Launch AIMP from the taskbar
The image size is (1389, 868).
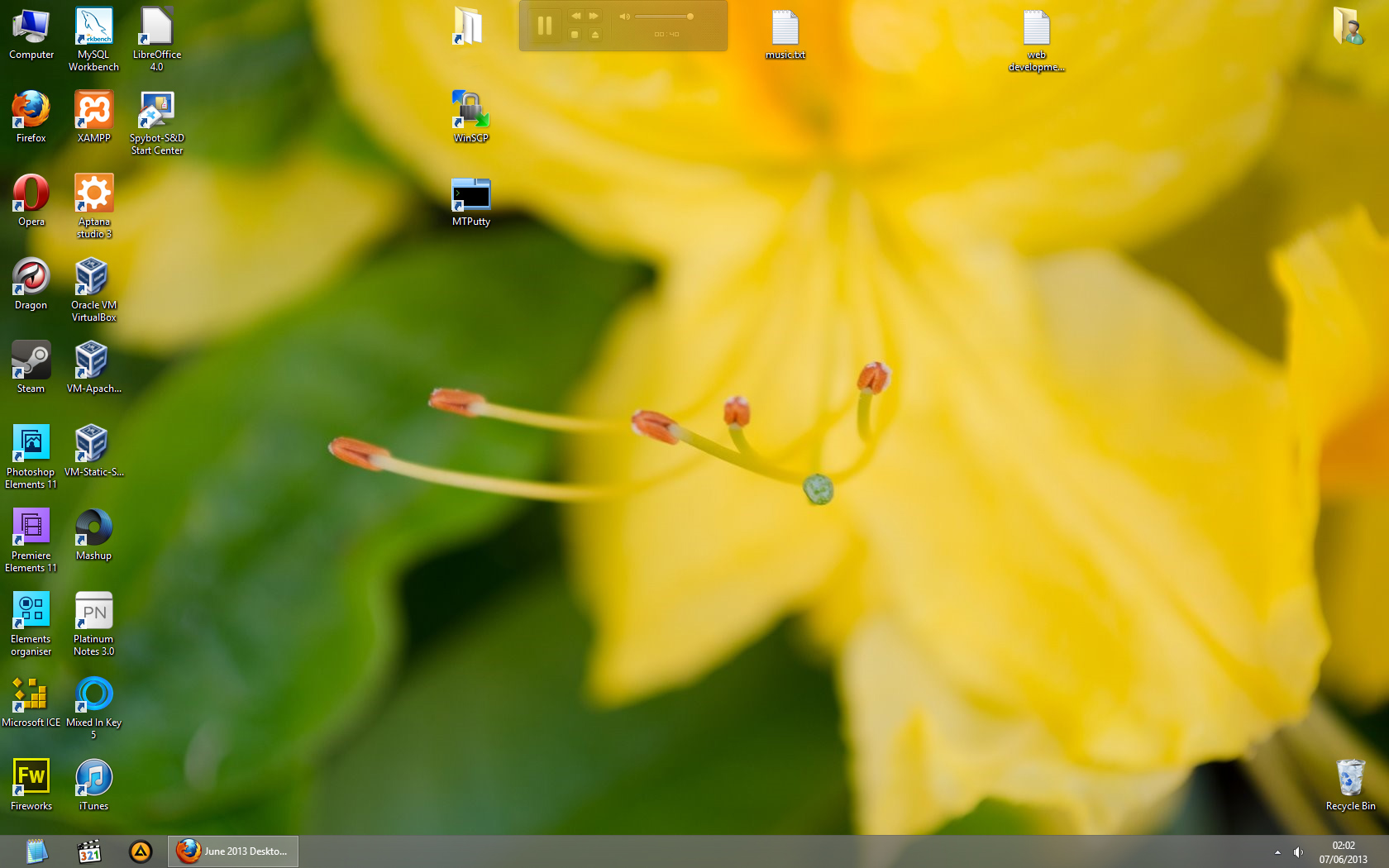pos(141,851)
